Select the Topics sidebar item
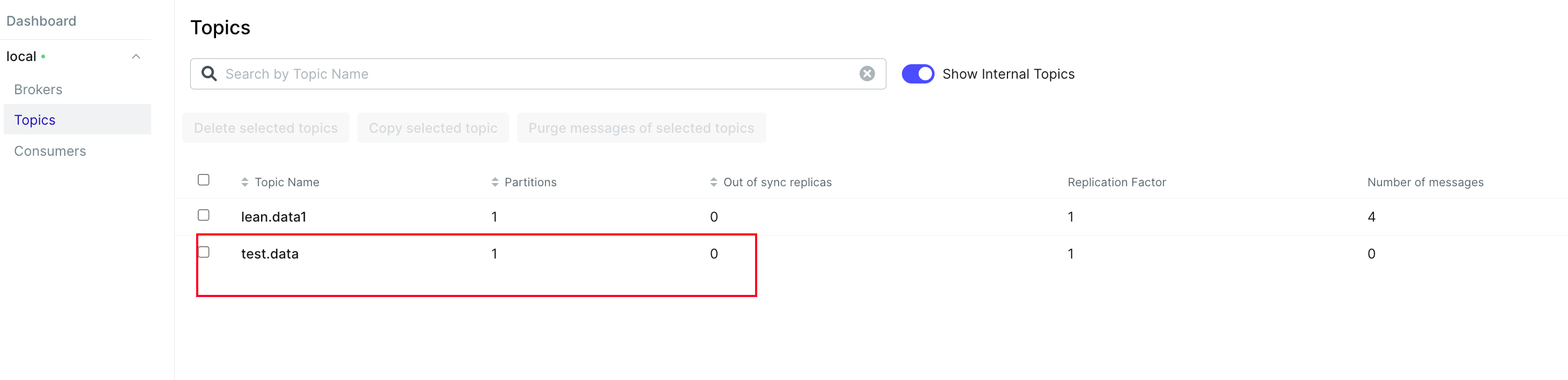 point(35,120)
